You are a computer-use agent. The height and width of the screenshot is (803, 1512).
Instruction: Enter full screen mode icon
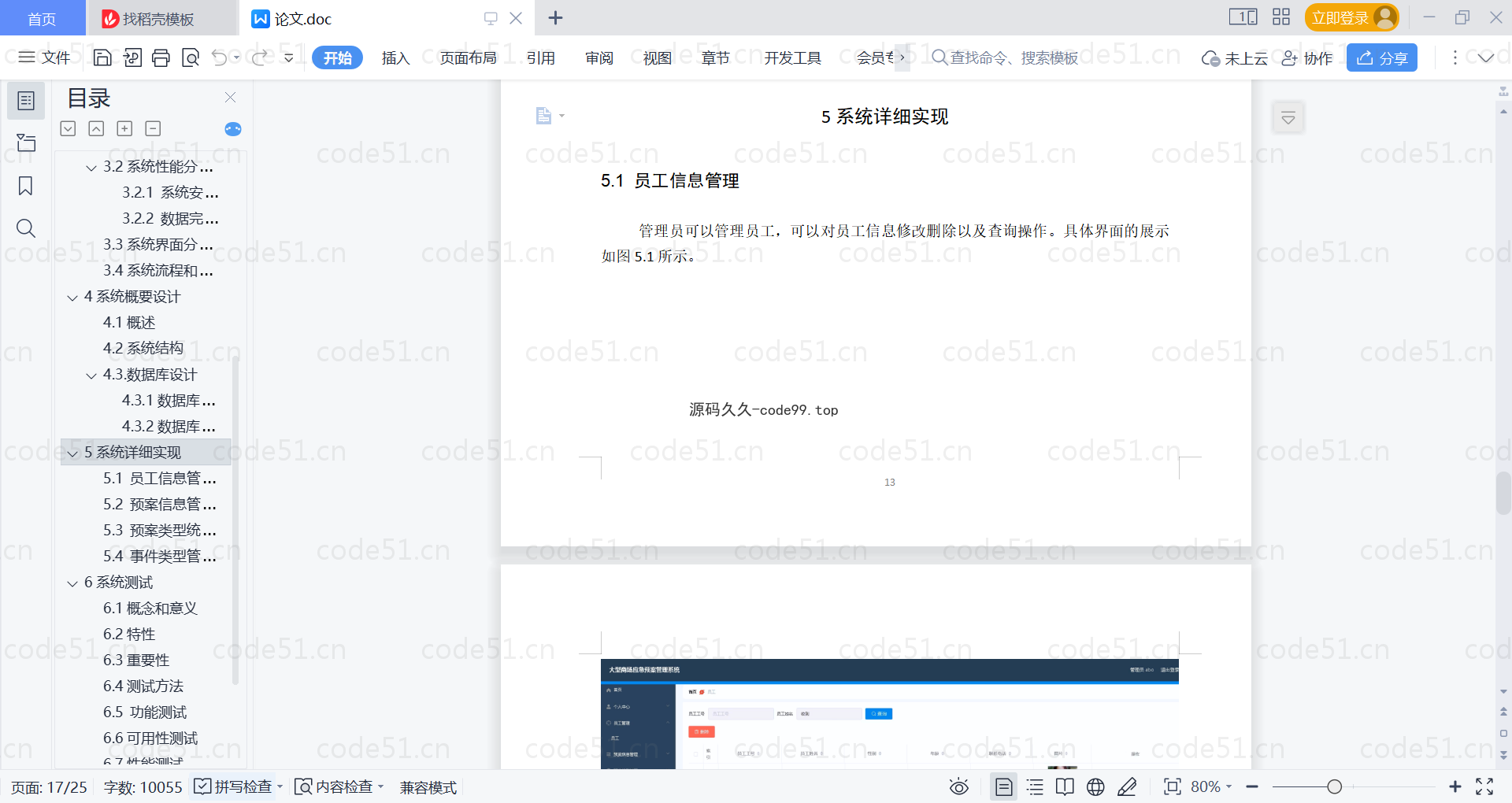point(1484,786)
